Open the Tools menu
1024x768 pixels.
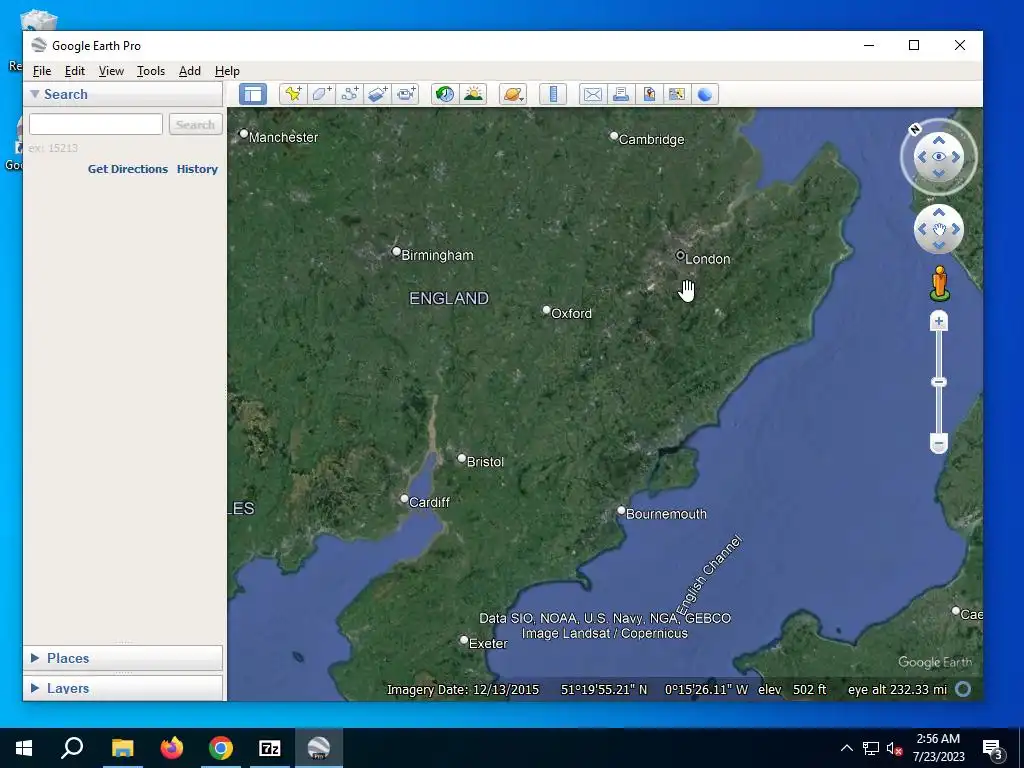[x=151, y=71]
